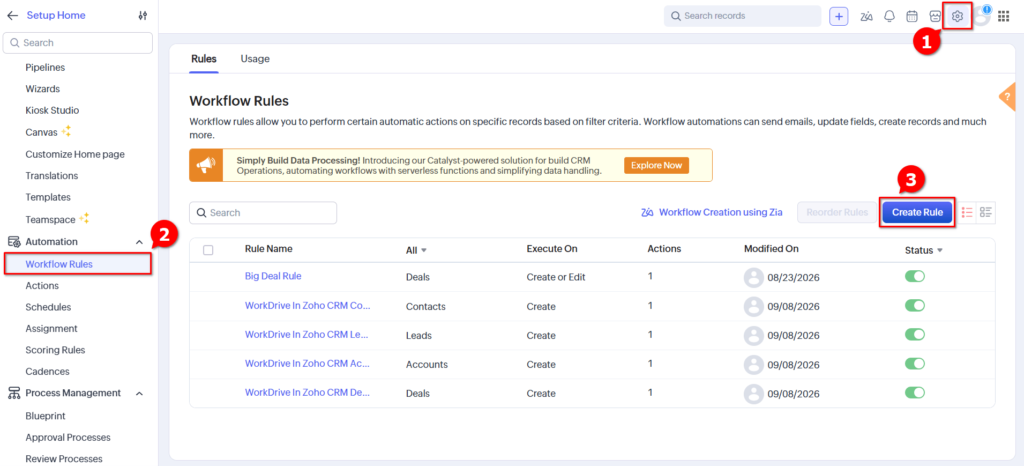The height and width of the screenshot is (466, 1024).
Task: Open the user profile avatar
Action: (982, 16)
